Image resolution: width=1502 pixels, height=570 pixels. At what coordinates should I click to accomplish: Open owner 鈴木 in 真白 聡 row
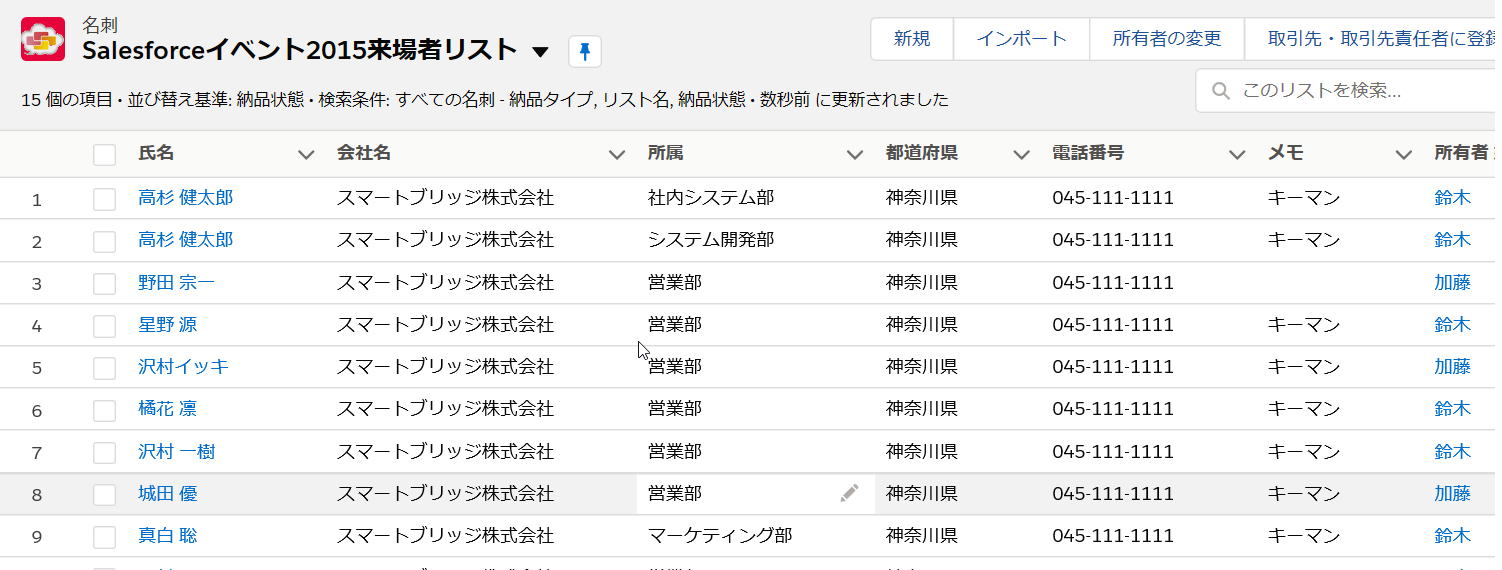pos(1452,536)
